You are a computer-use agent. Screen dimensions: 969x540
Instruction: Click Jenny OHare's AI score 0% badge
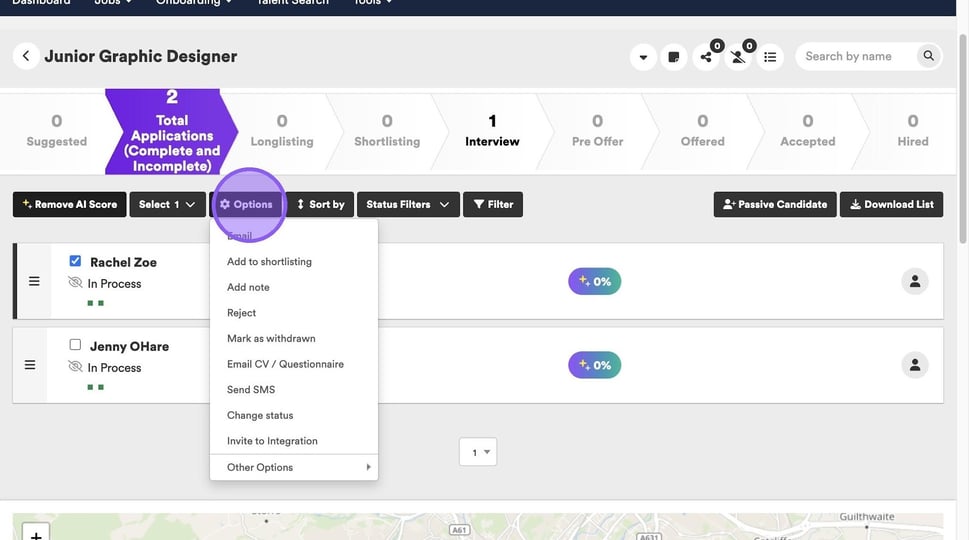[x=594, y=365]
